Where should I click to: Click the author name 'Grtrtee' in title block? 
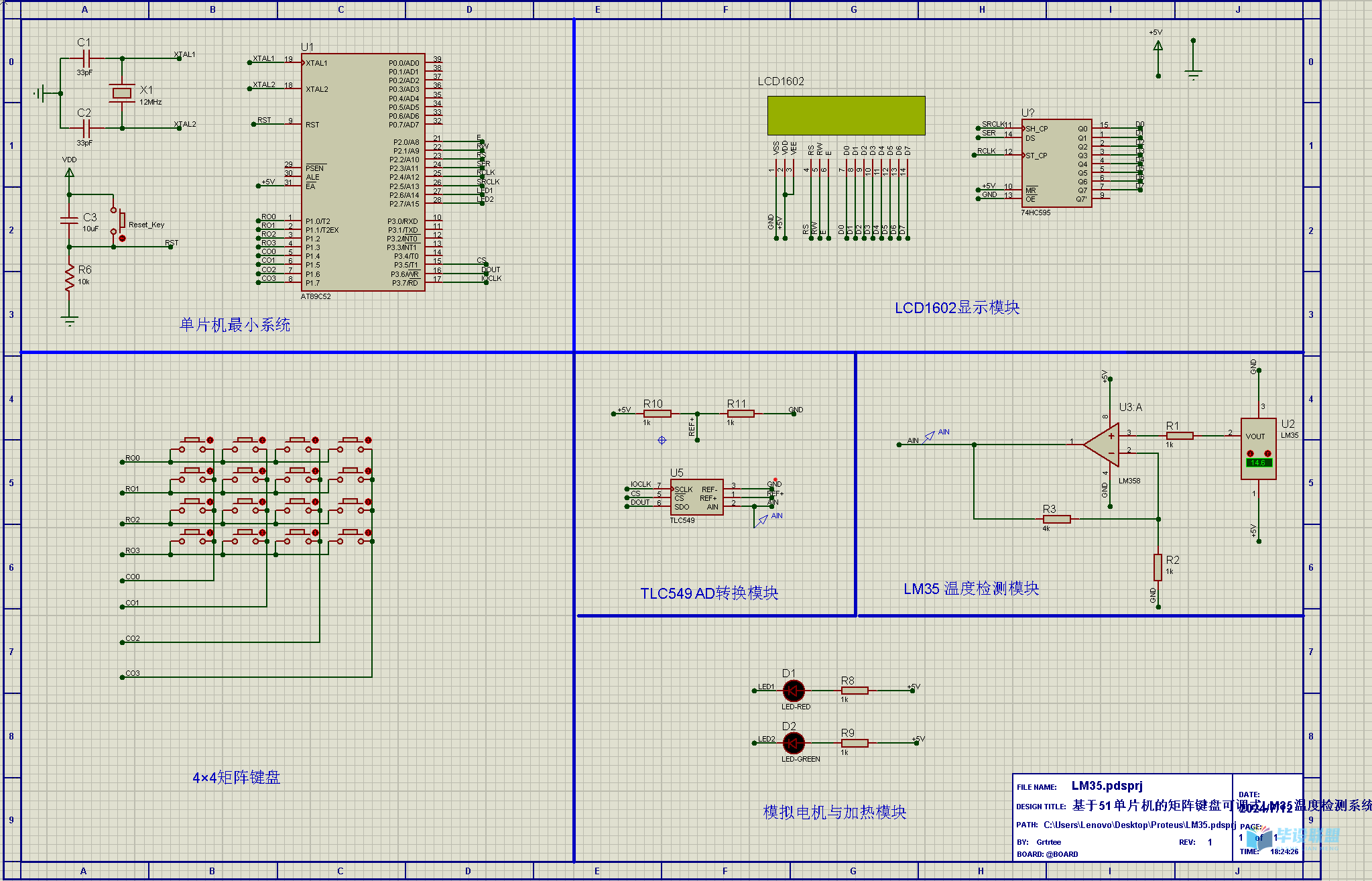(x=1048, y=842)
